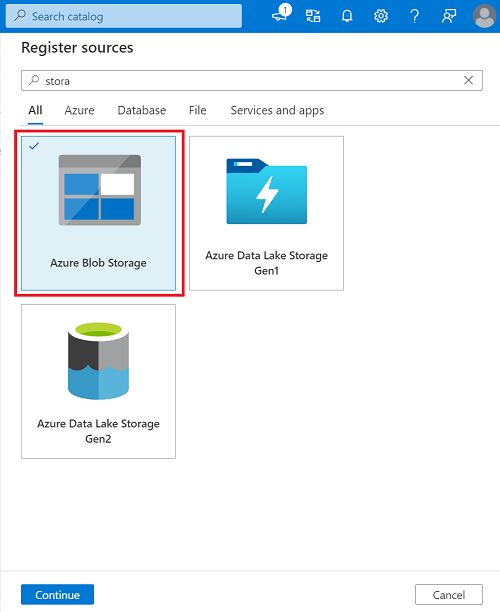Select Azure Data Lake Storage Gen2 tile
This screenshot has width=500, height=612.
pyautogui.click(x=98, y=381)
